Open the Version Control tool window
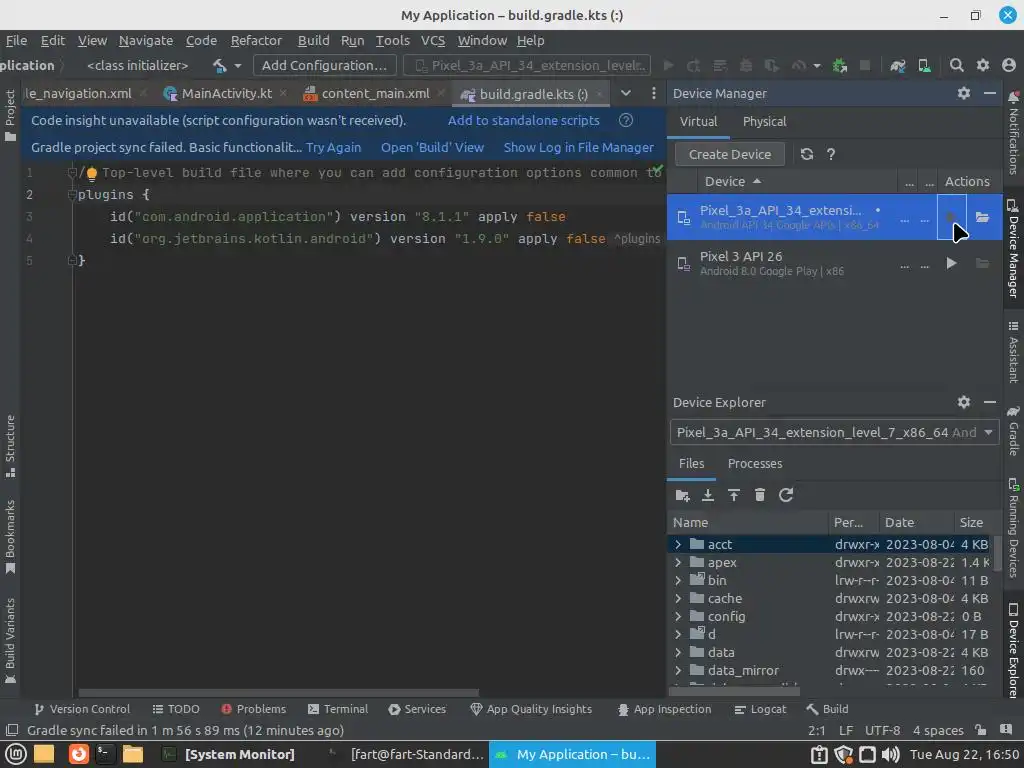Viewport: 1024px width, 768px height. [x=82, y=709]
